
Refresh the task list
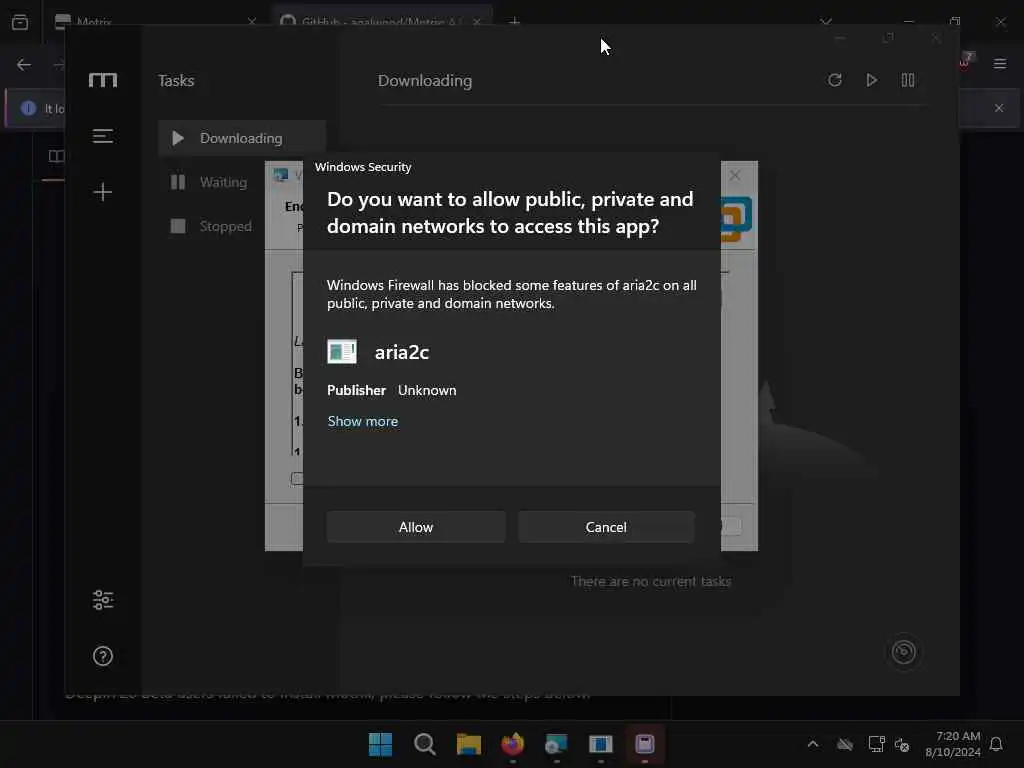(x=835, y=80)
